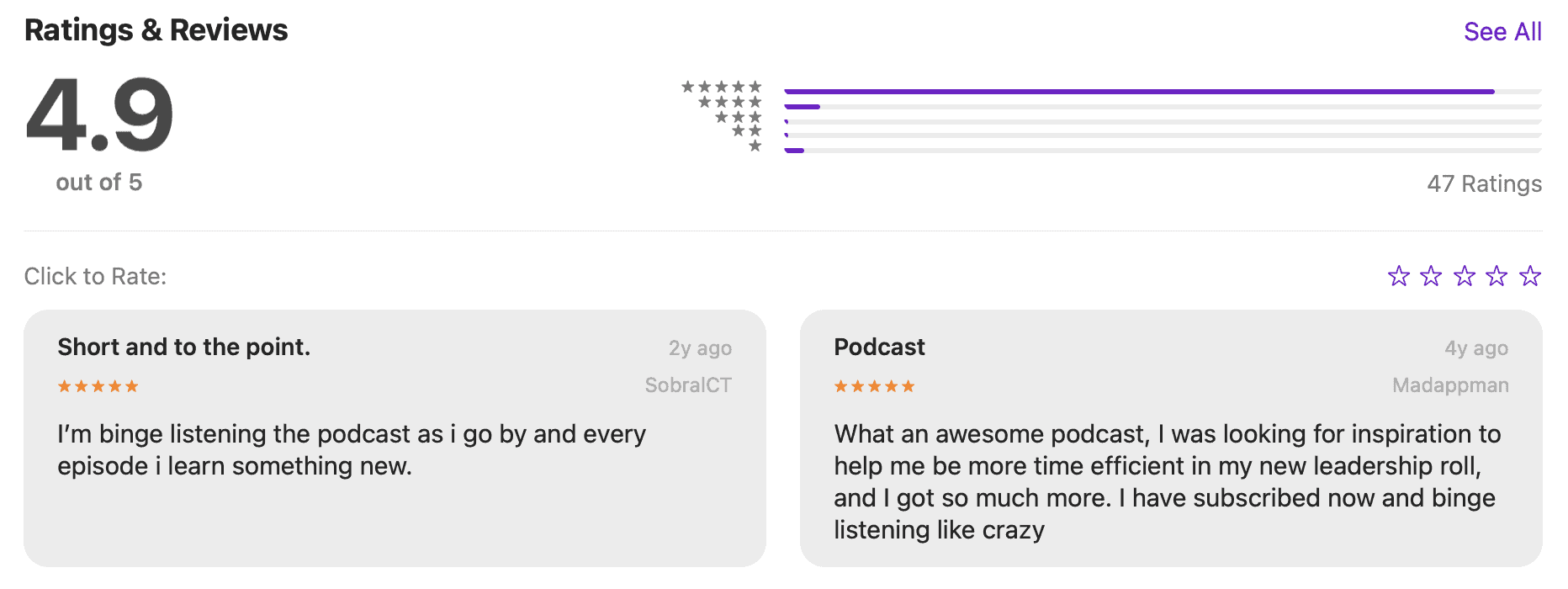The height and width of the screenshot is (589, 1568).
Task: Click reviewer name Madappman
Action: pyautogui.click(x=1449, y=385)
